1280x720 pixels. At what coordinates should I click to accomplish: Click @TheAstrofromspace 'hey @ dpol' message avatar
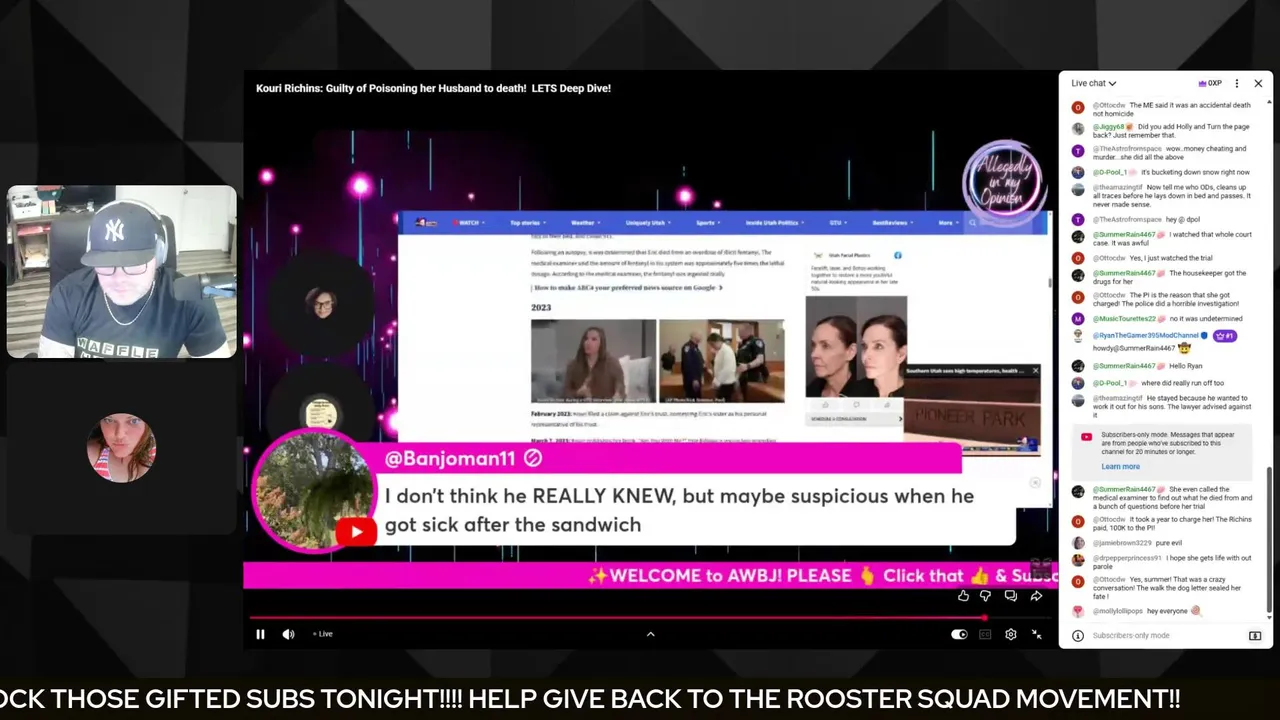point(1078,220)
